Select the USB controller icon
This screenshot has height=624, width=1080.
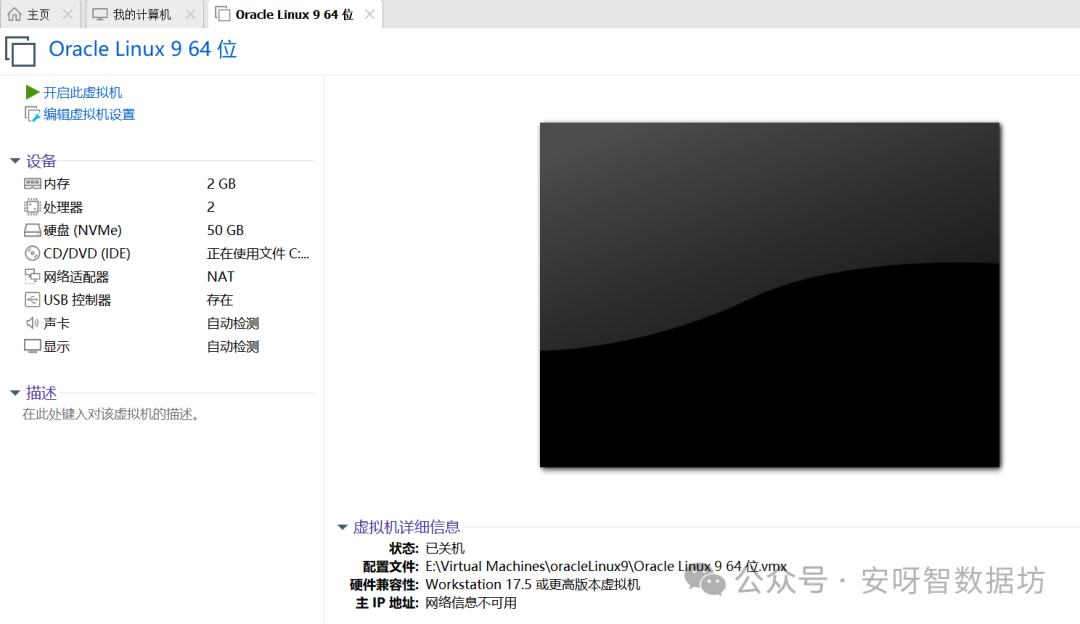point(32,300)
